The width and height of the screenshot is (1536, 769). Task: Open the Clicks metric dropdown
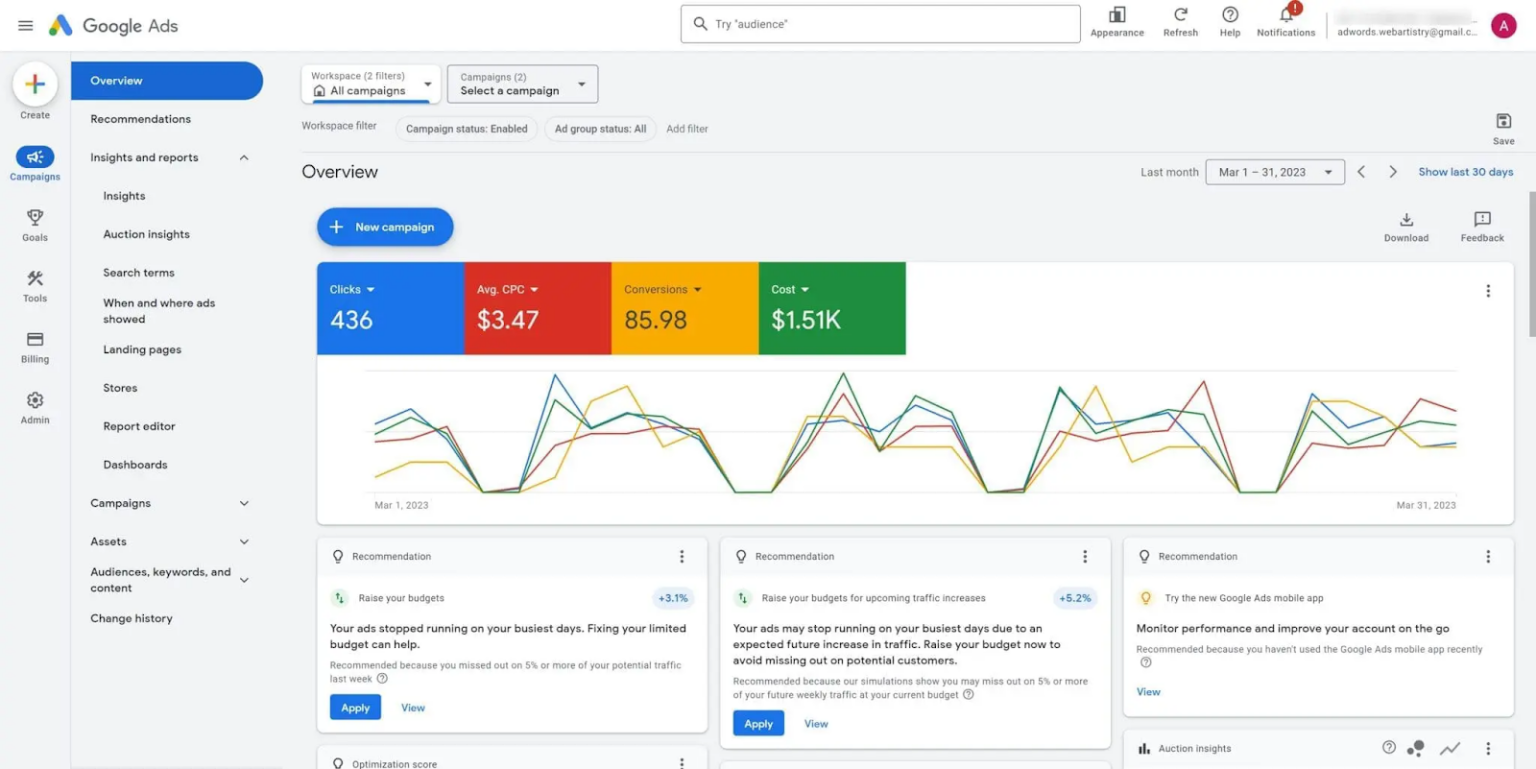[352, 289]
